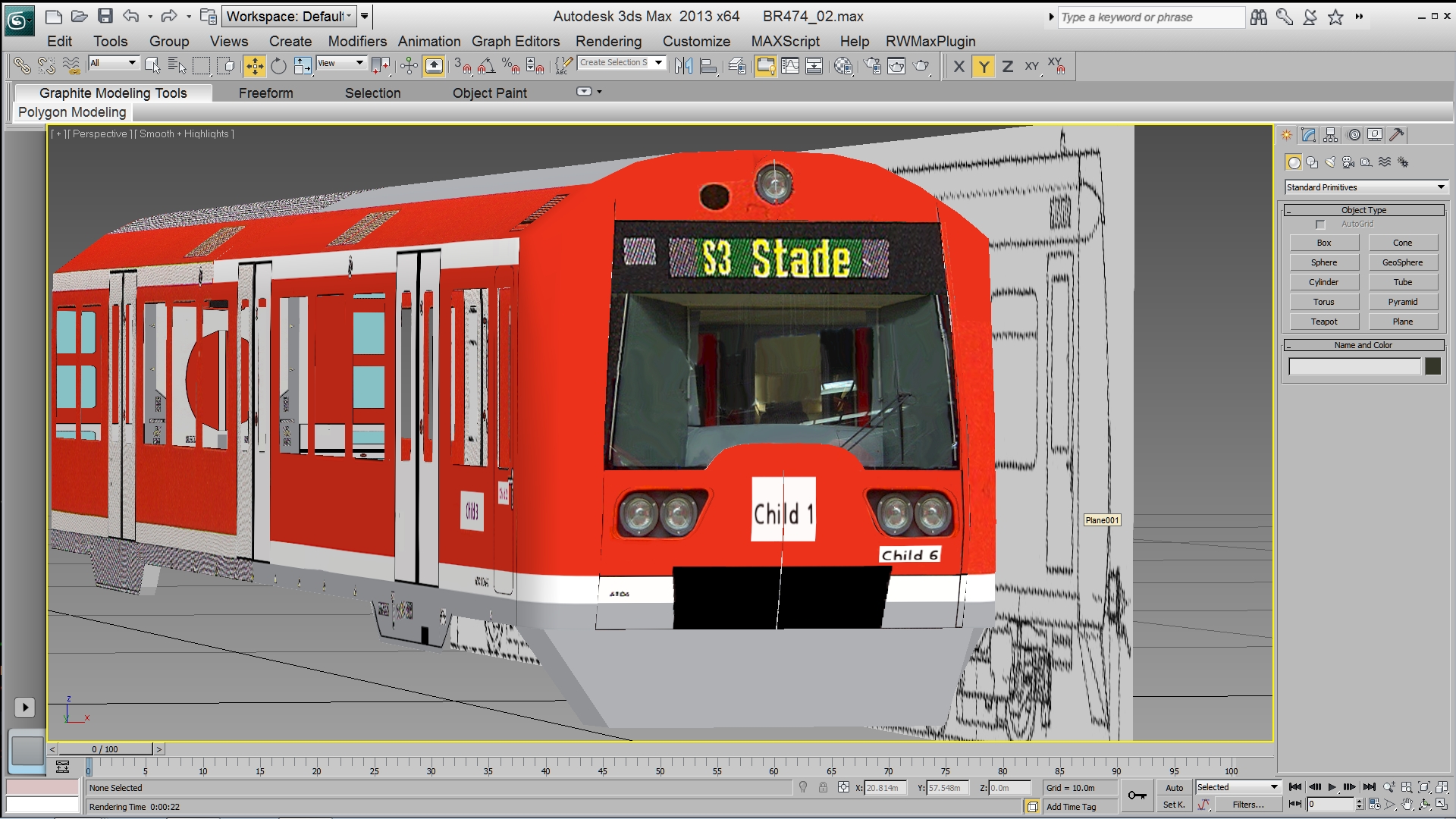The height and width of the screenshot is (819, 1456).
Task: Click the Teapot primitive button
Action: coord(1324,322)
